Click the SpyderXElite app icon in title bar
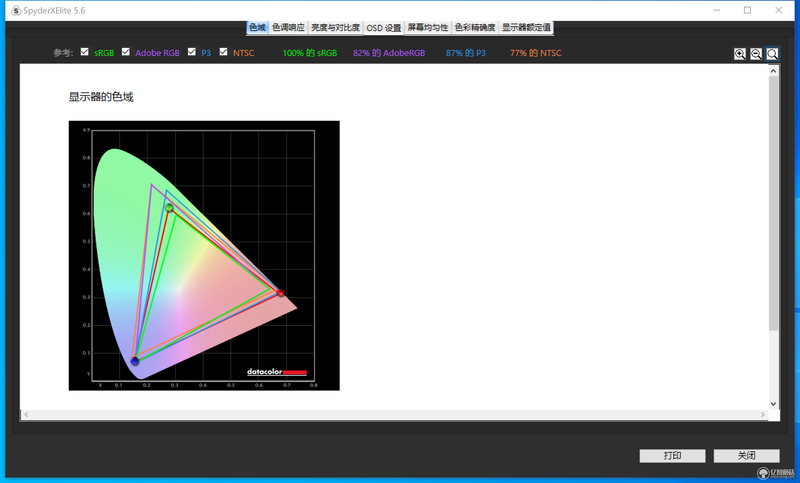800x483 pixels. pos(16,10)
